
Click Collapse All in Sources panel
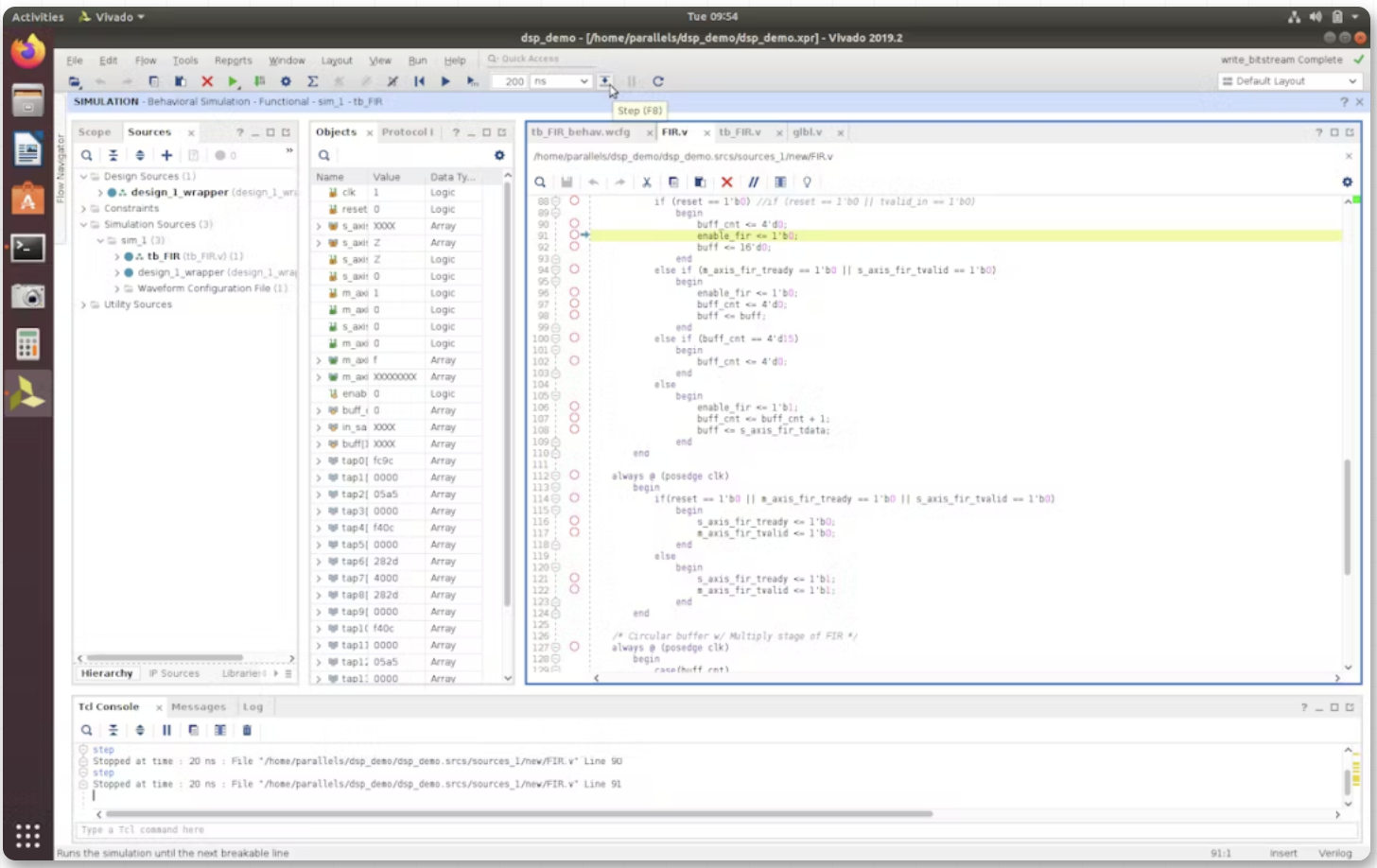(x=113, y=155)
